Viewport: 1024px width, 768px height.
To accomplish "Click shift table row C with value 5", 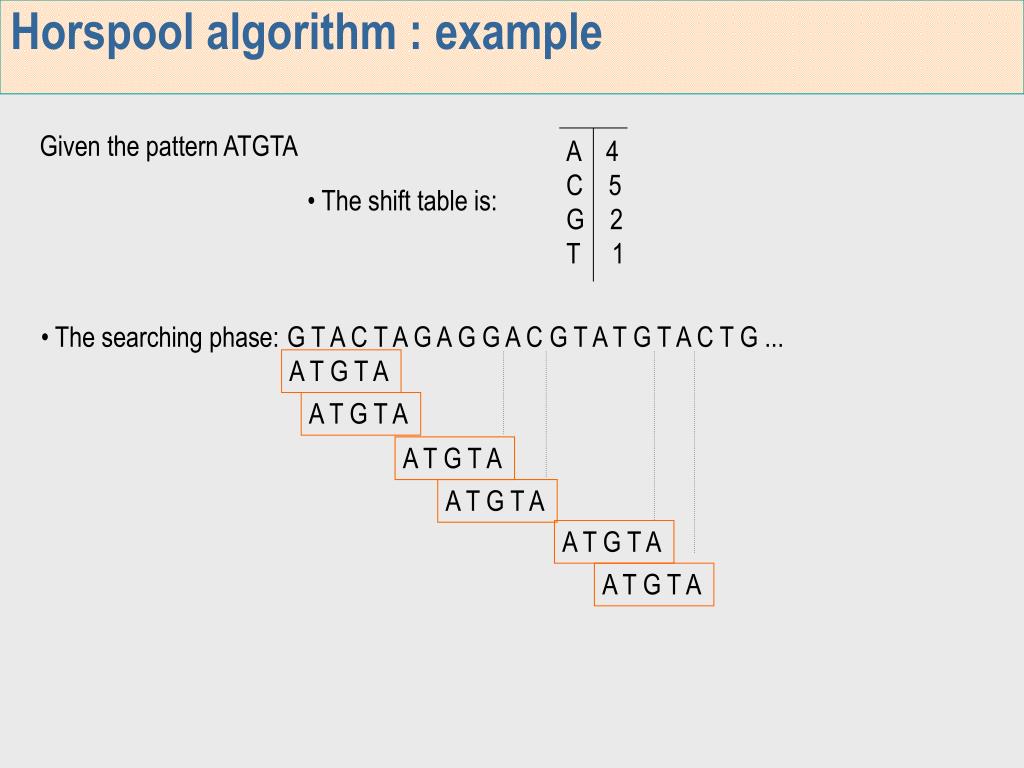I will tap(593, 185).
